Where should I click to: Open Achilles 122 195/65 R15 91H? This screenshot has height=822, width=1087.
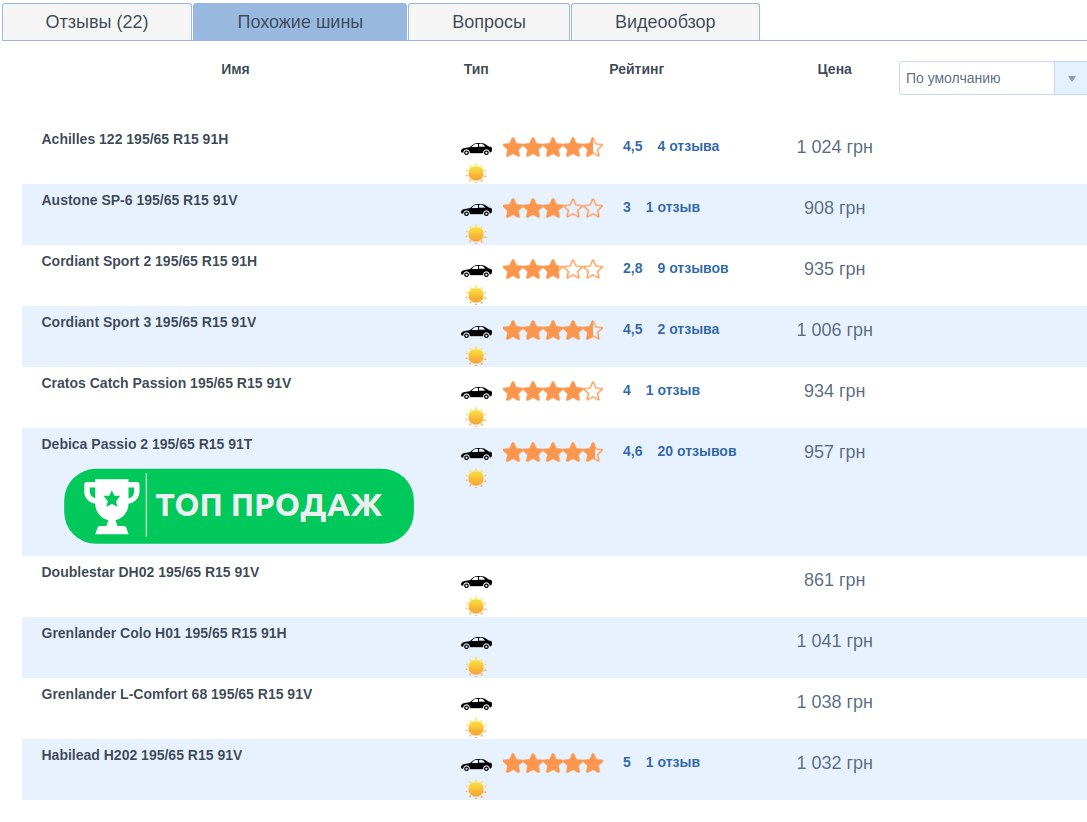(134, 139)
